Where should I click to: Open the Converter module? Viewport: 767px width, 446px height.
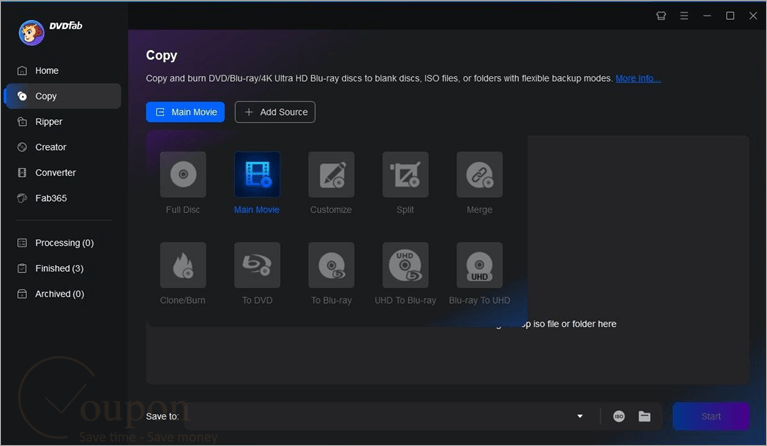[63, 172]
